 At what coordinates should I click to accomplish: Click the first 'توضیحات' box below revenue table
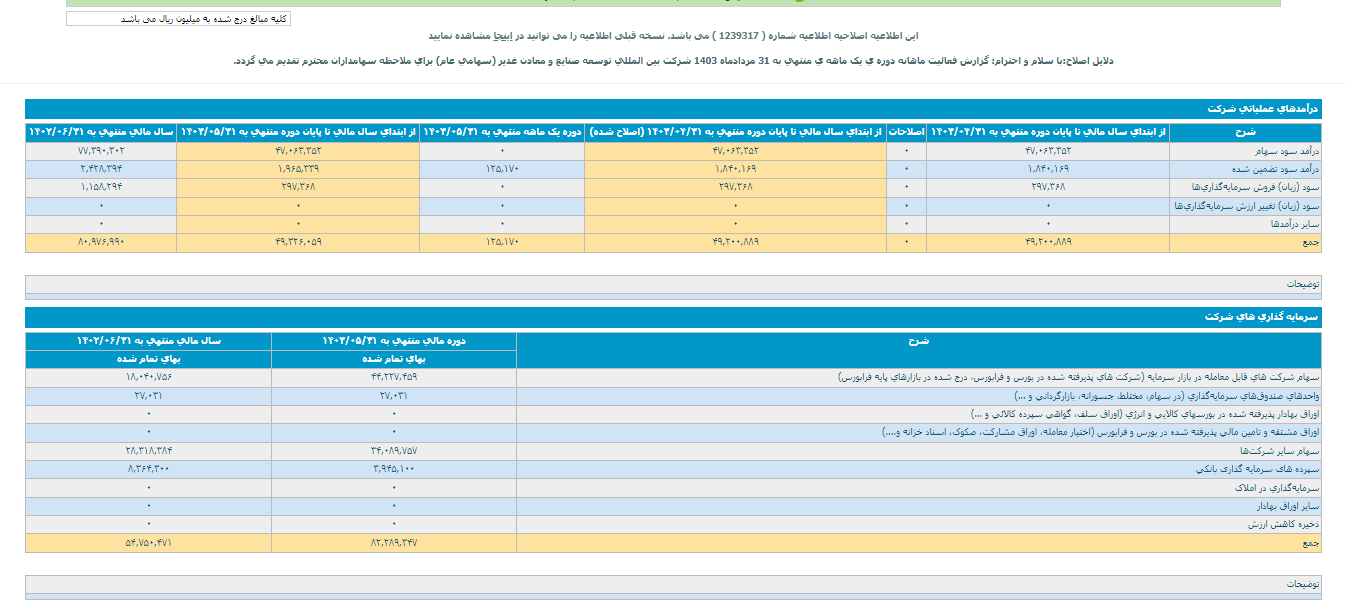tap(673, 285)
